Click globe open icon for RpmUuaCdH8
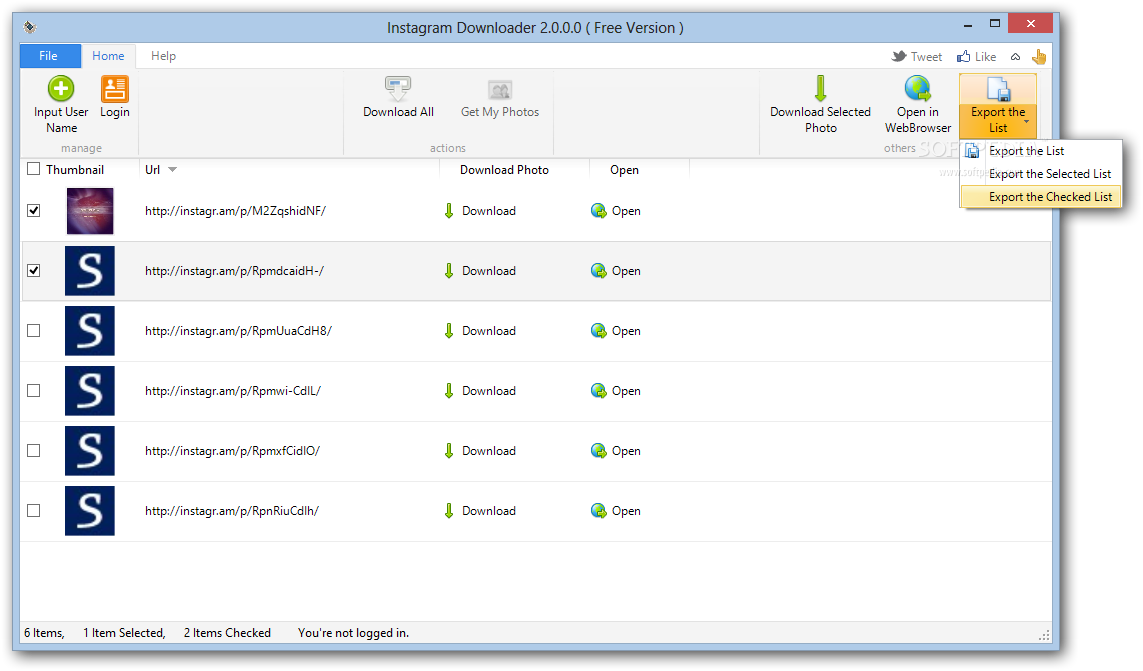1143x671 pixels. click(598, 330)
